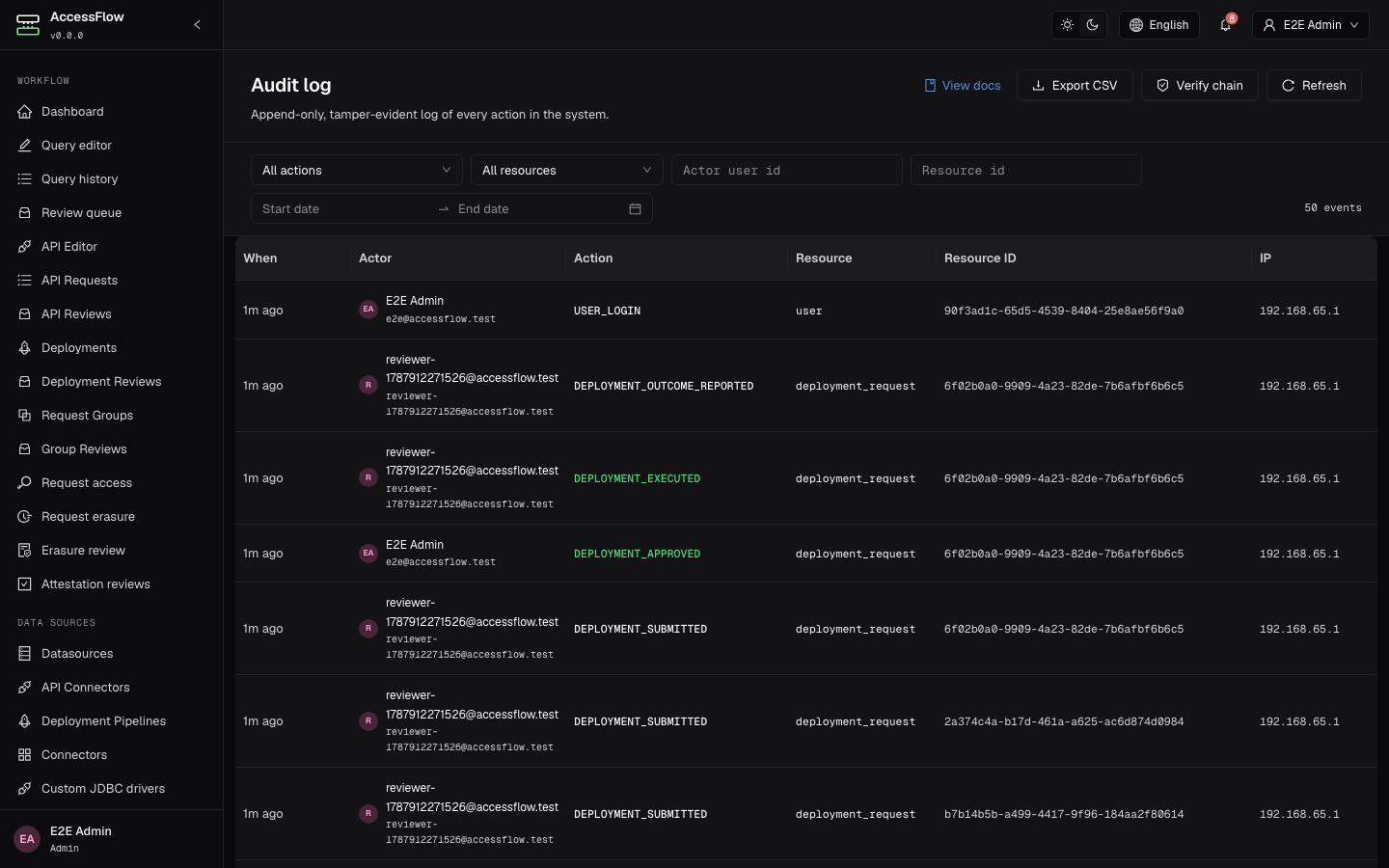Click the USER_LOGIN action cell
1389x868 pixels.
[608, 311]
